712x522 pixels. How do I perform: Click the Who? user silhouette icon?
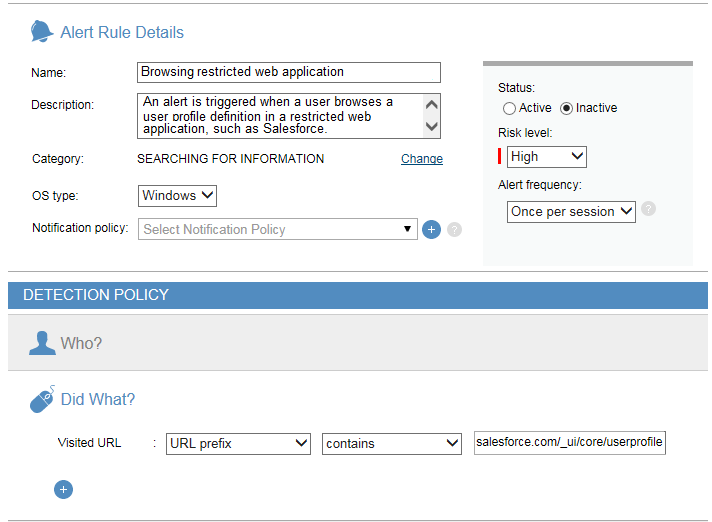tap(42, 343)
